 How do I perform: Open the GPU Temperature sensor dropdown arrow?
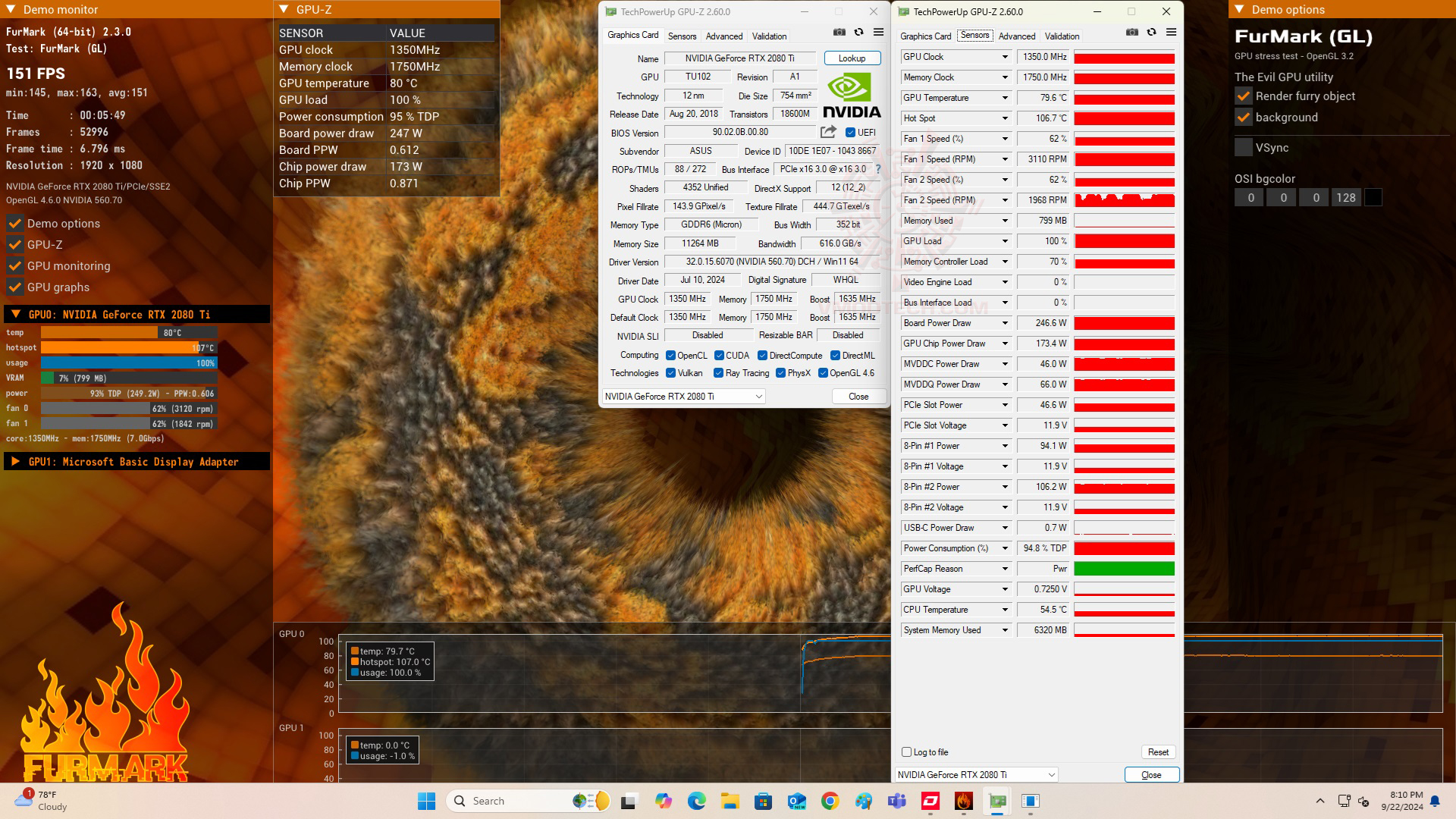click(1005, 98)
